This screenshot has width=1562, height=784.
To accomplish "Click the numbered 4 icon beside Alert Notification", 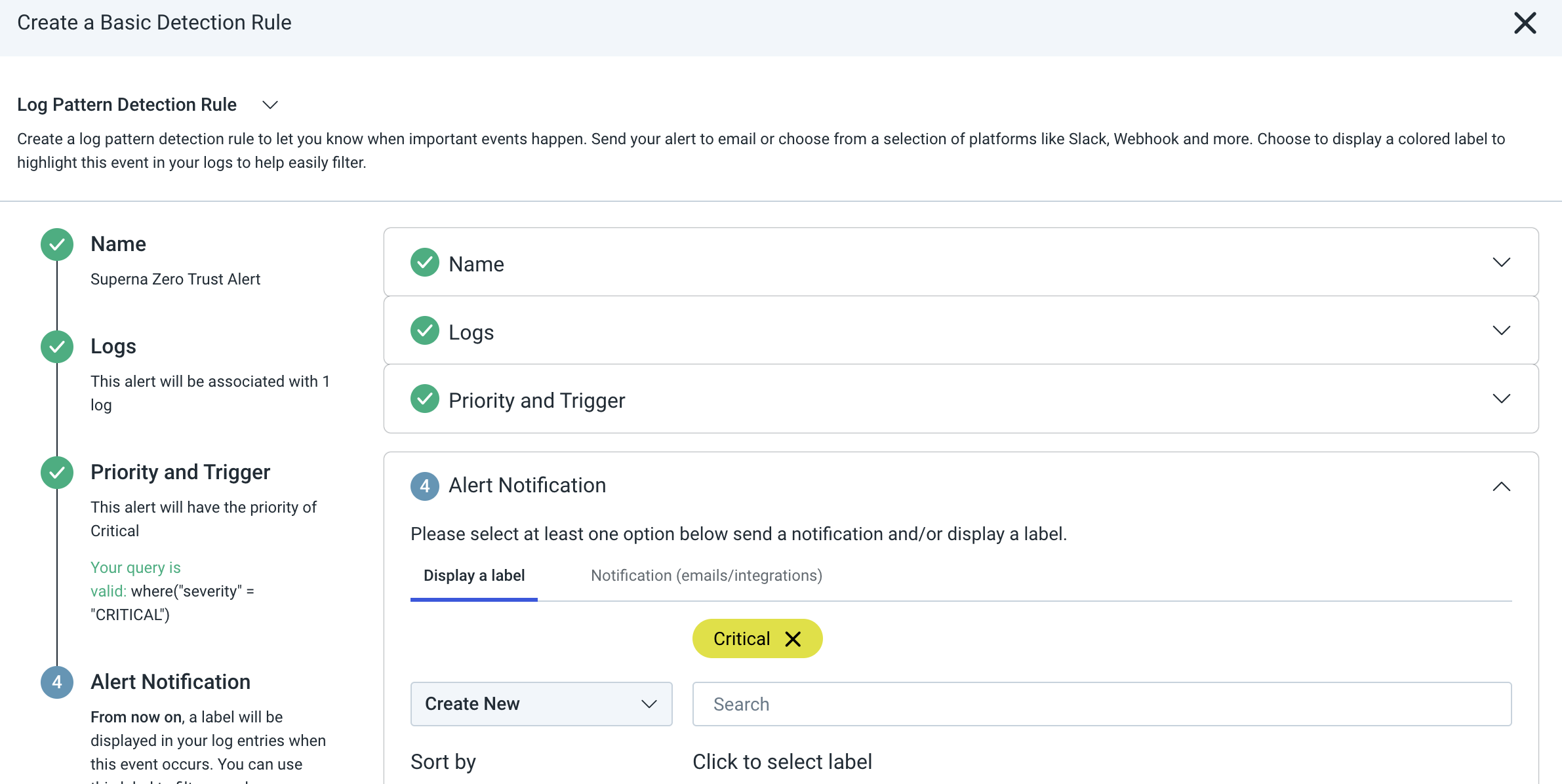I will point(424,486).
